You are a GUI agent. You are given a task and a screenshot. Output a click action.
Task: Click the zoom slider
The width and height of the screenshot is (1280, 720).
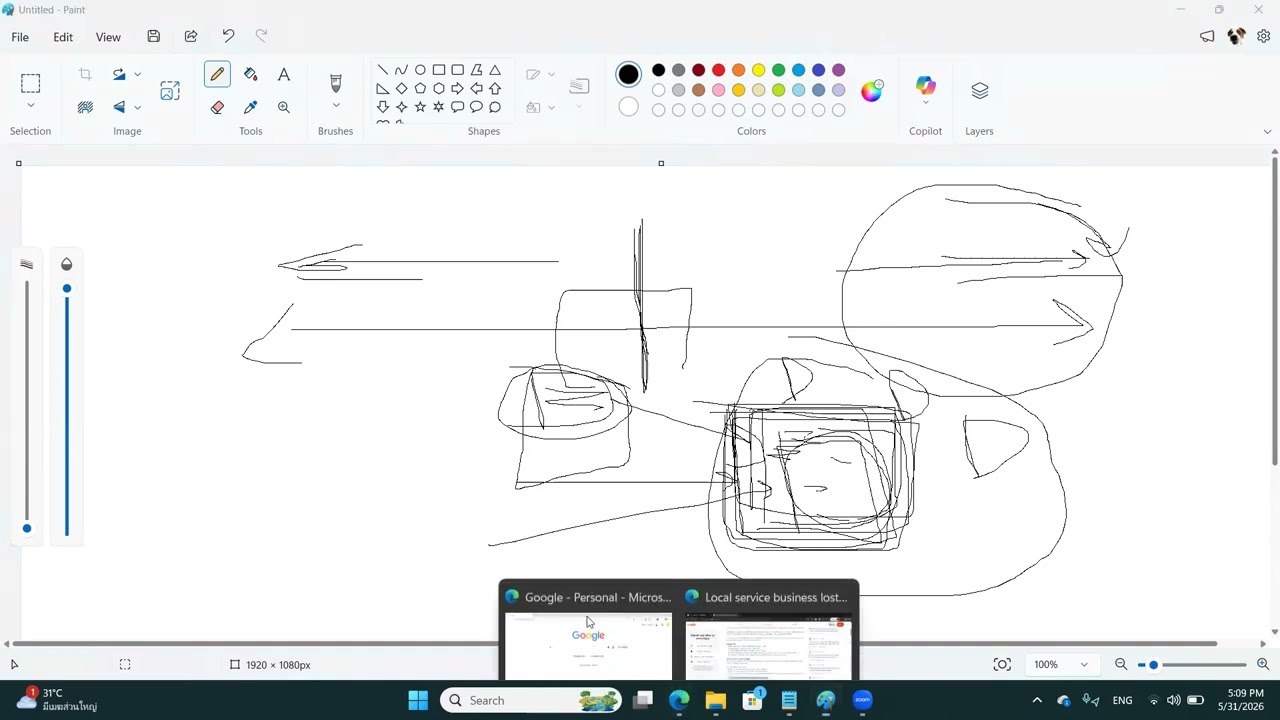(1192, 665)
